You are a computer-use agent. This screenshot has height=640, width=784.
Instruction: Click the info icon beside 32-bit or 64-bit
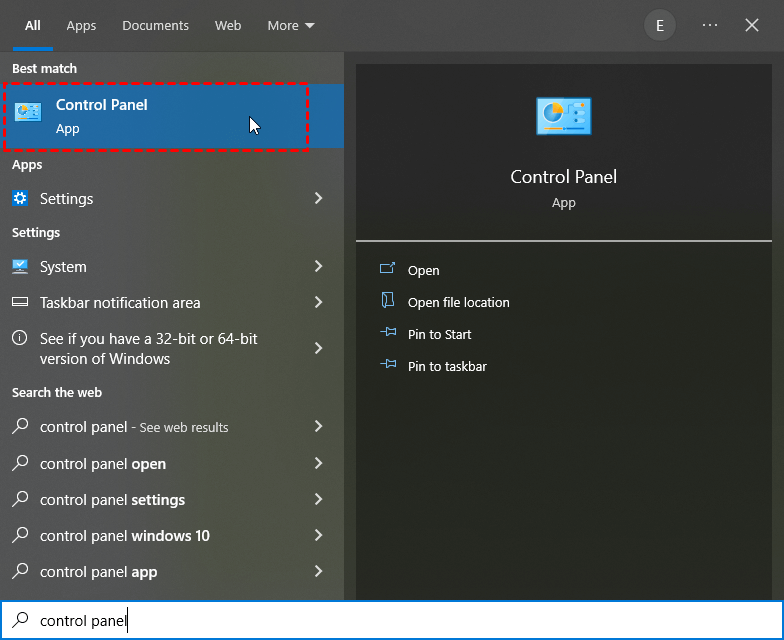click(20, 339)
